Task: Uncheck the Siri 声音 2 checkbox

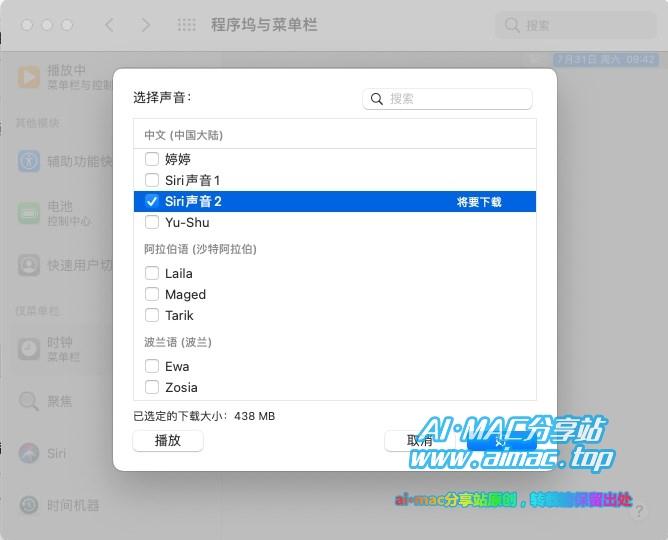Action: click(152, 201)
